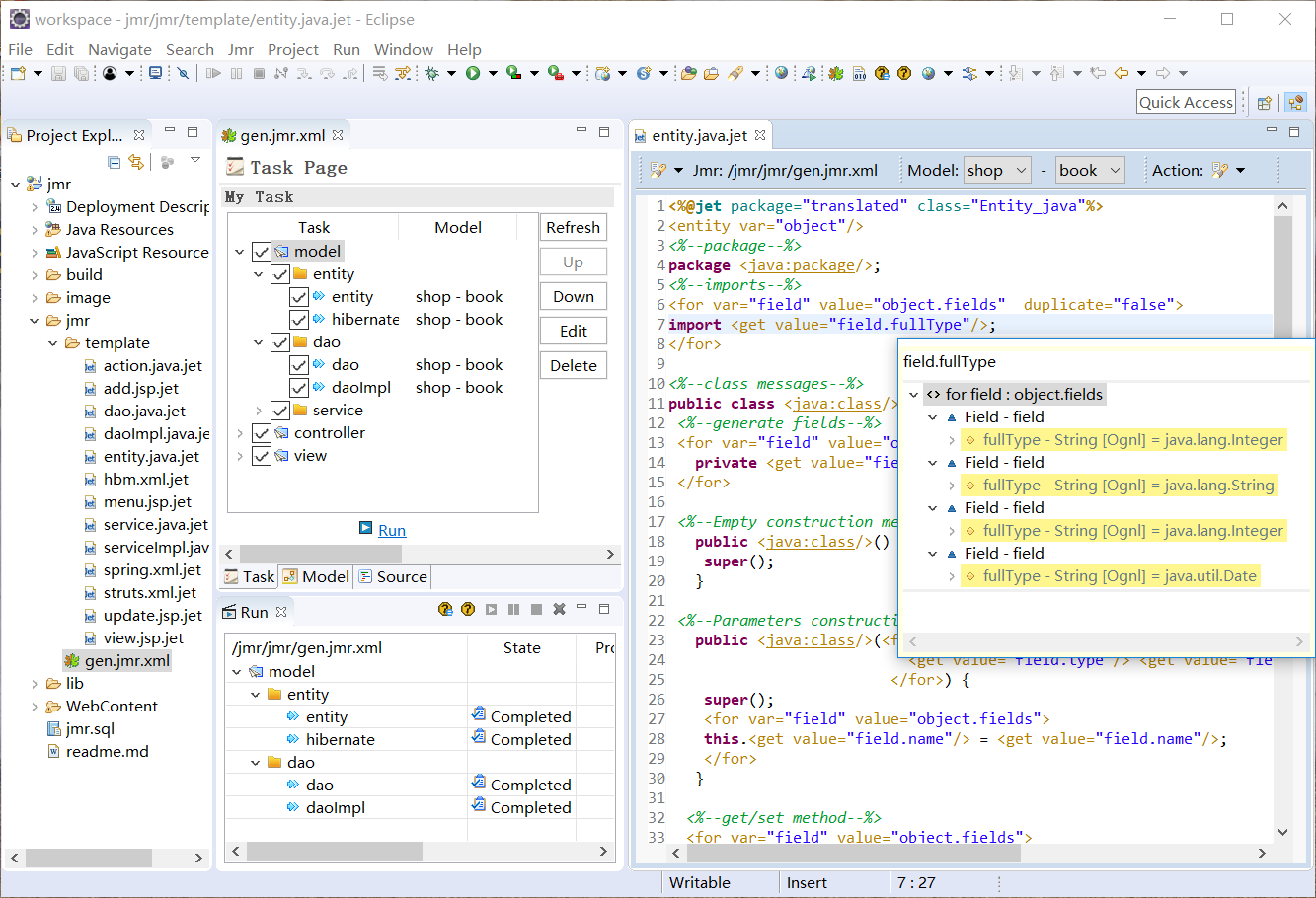
Task: Suspend execution using the pause icon
Action: point(513,611)
